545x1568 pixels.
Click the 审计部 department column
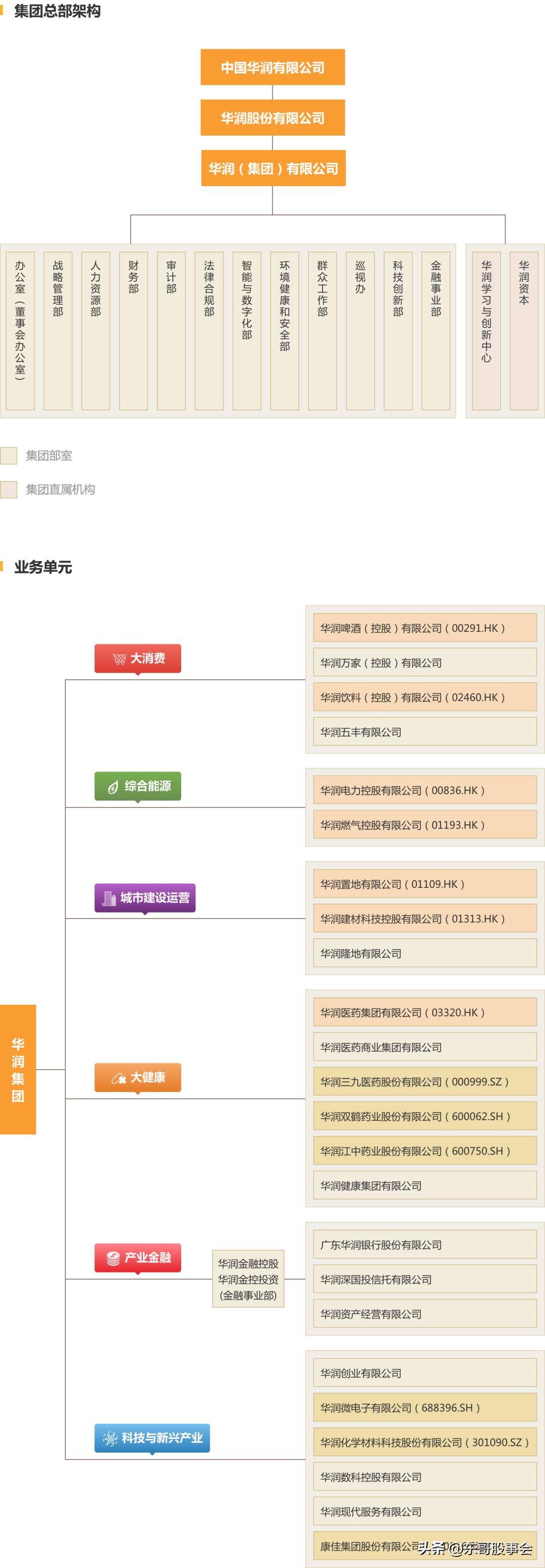(x=171, y=331)
